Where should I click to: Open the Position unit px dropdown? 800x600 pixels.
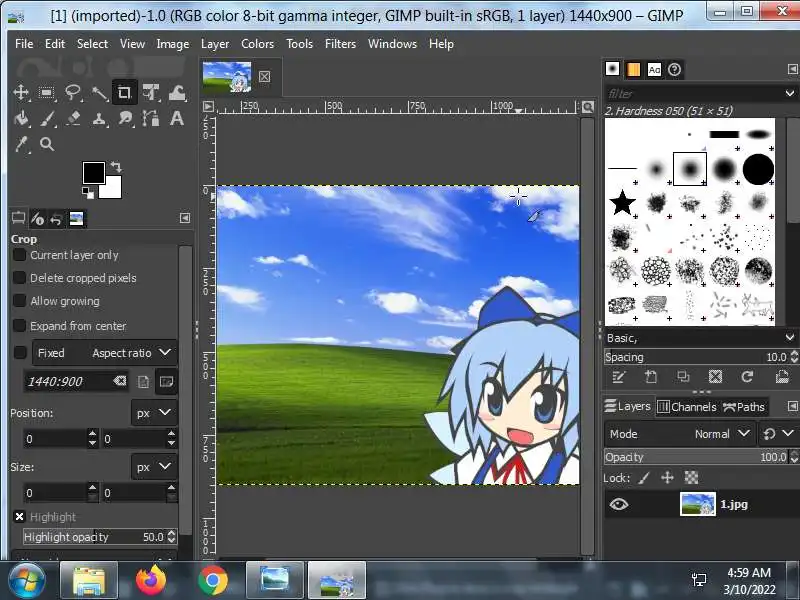pos(154,413)
